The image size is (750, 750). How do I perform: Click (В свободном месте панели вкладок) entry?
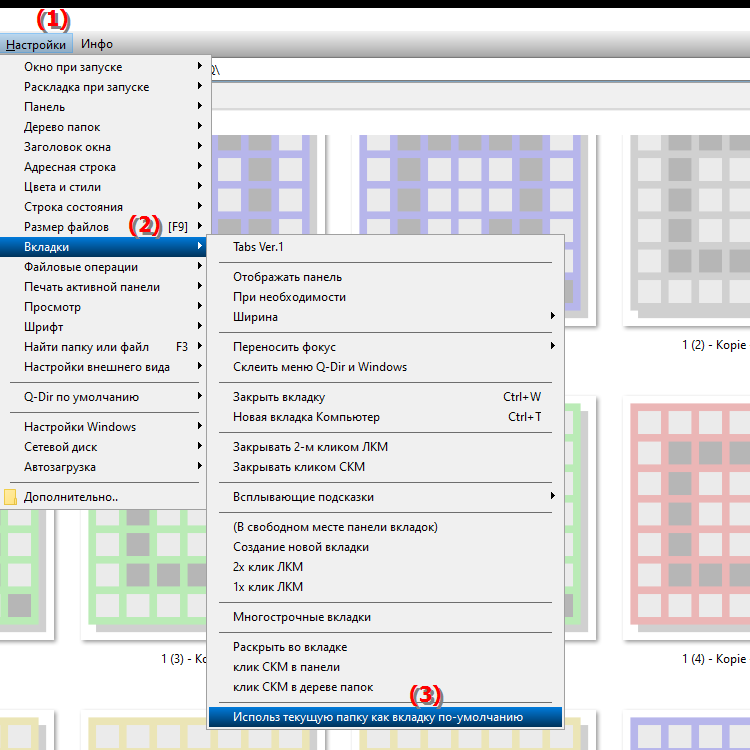pos(386,528)
